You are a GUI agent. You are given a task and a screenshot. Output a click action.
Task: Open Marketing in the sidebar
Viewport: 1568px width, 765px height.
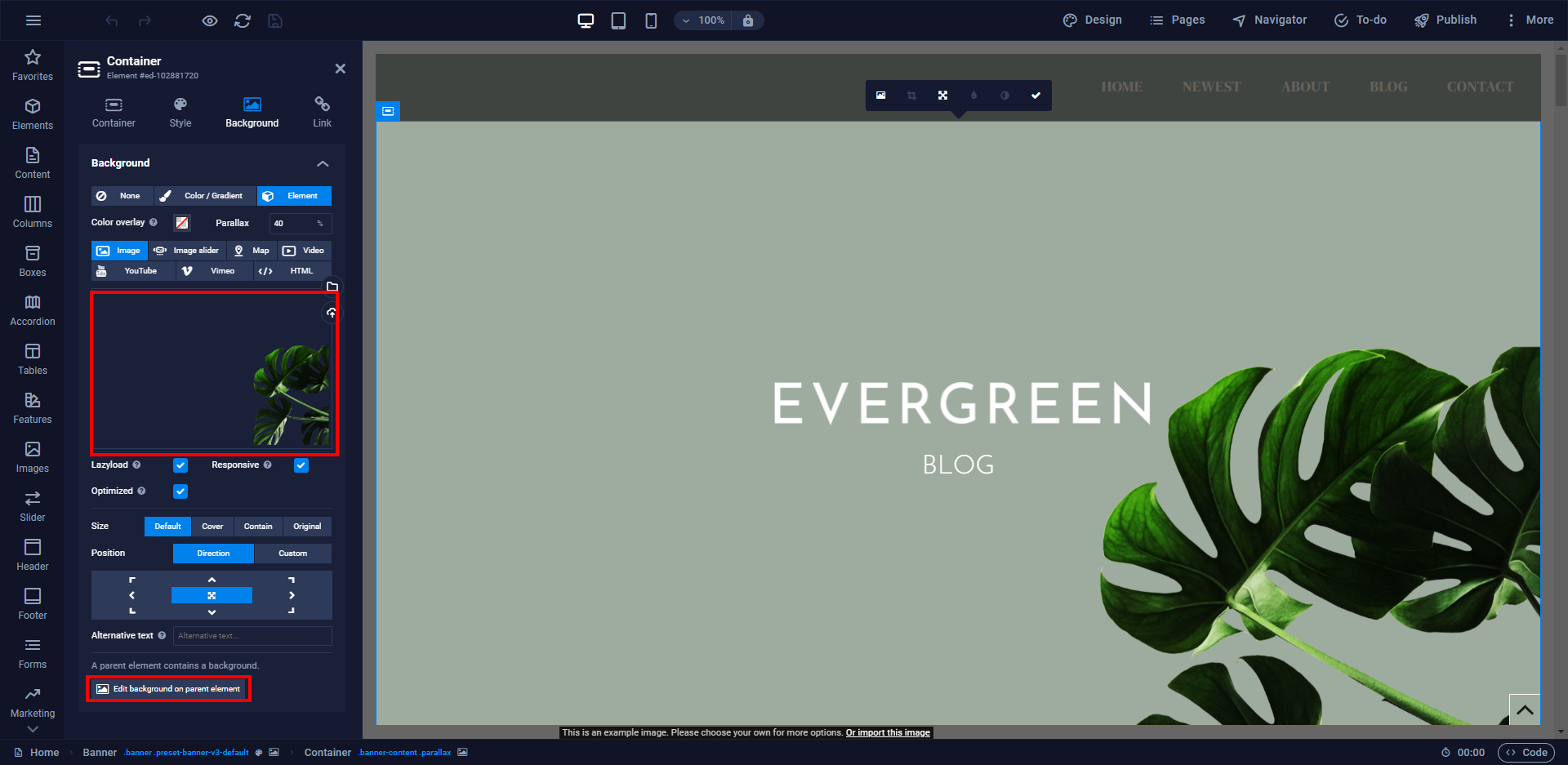[x=33, y=702]
